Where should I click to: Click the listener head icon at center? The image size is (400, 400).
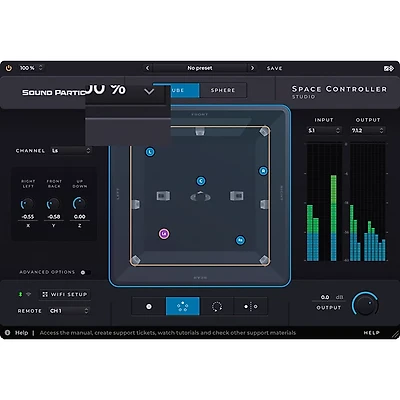(x=200, y=196)
